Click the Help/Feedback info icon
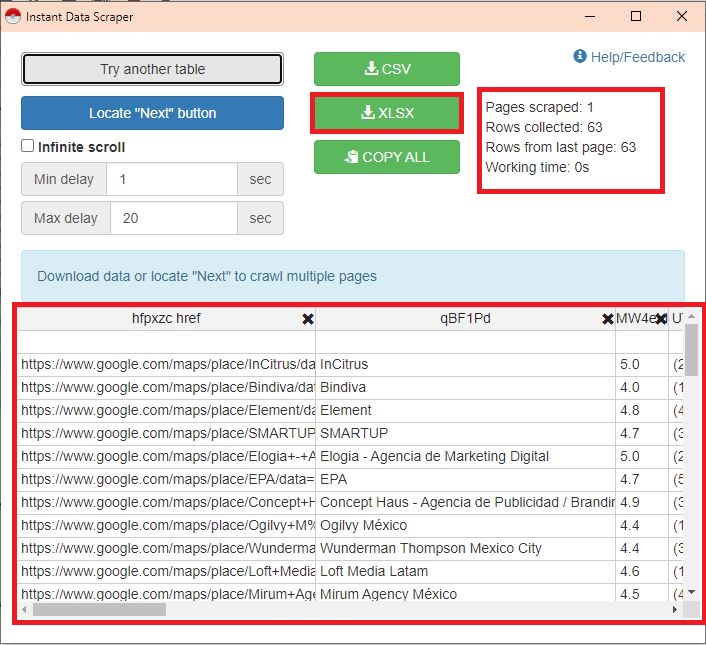This screenshot has width=706, height=645. (x=580, y=56)
